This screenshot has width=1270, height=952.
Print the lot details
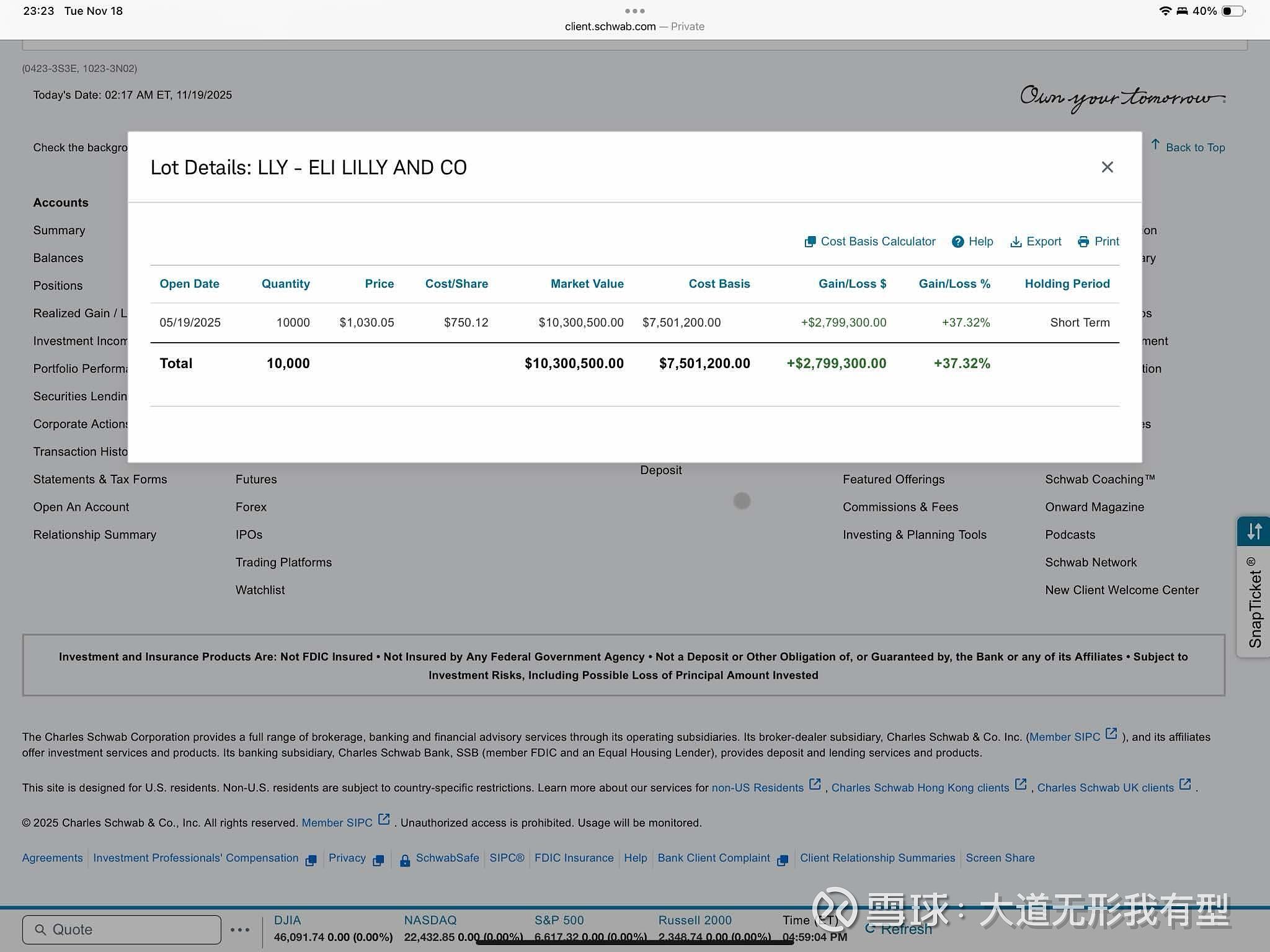[1099, 242]
